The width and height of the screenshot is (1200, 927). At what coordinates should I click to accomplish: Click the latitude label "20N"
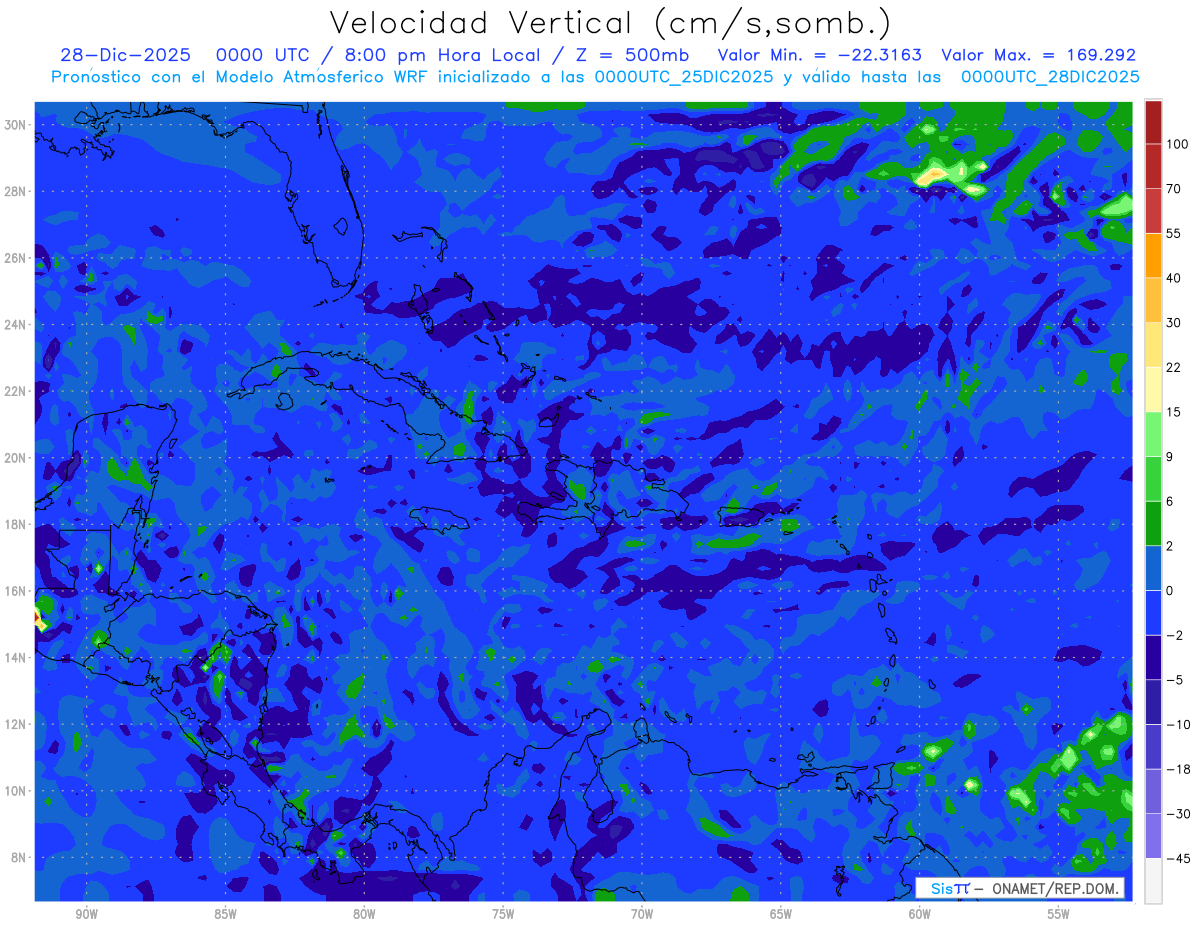point(16,457)
